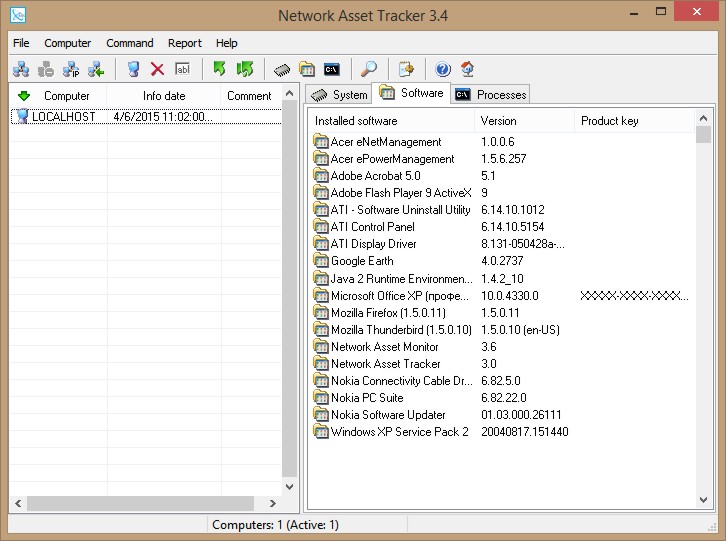Click the add single computer icon
Viewport: 726px width, 541px height.
(134, 69)
